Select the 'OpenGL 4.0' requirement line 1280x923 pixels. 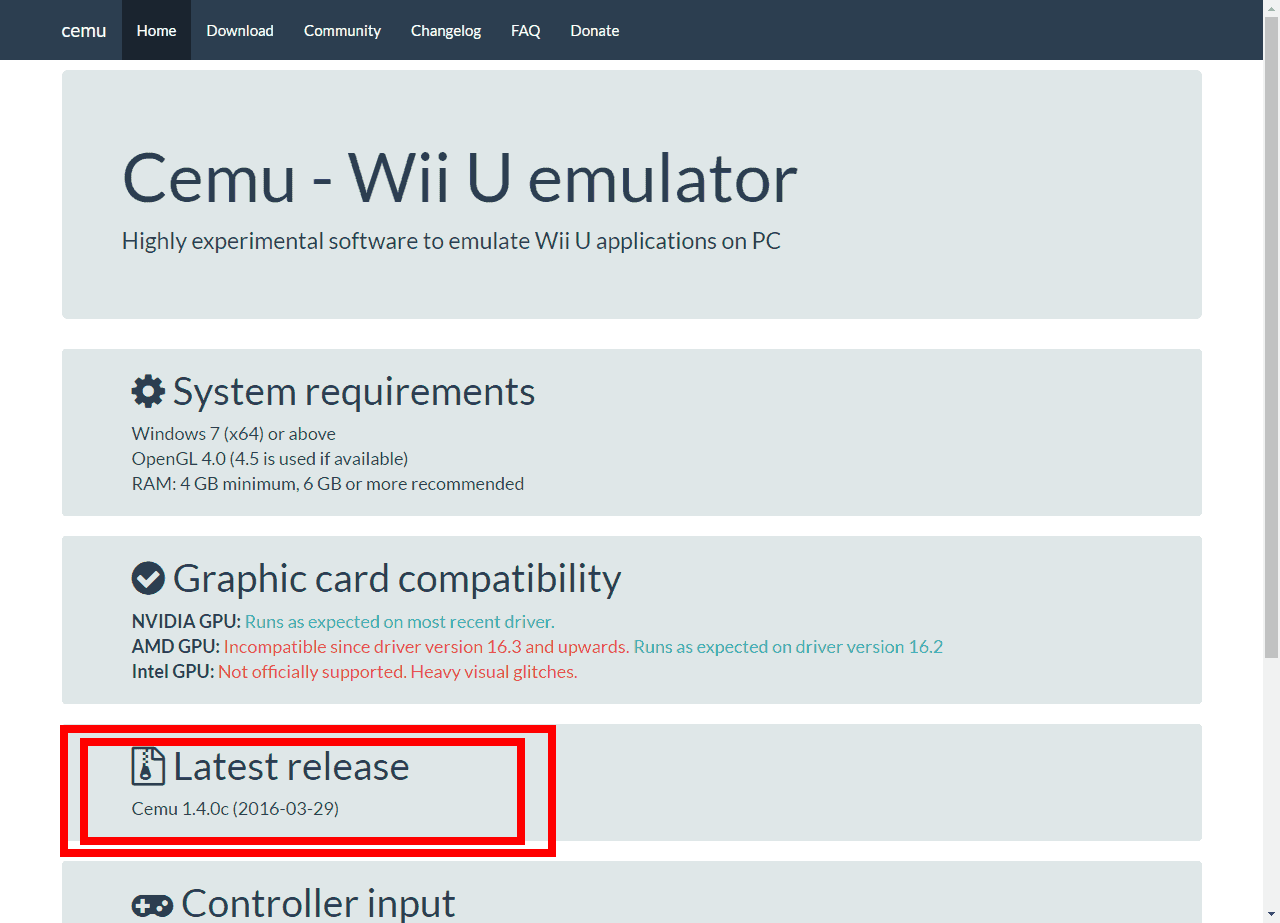[270, 459]
